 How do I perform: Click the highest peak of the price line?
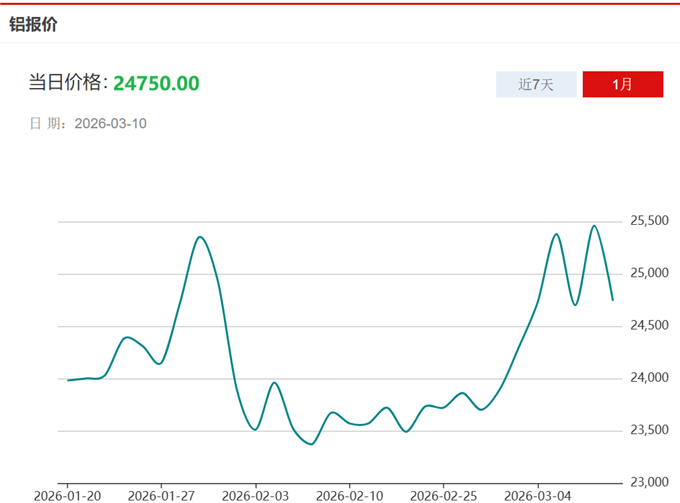594,226
